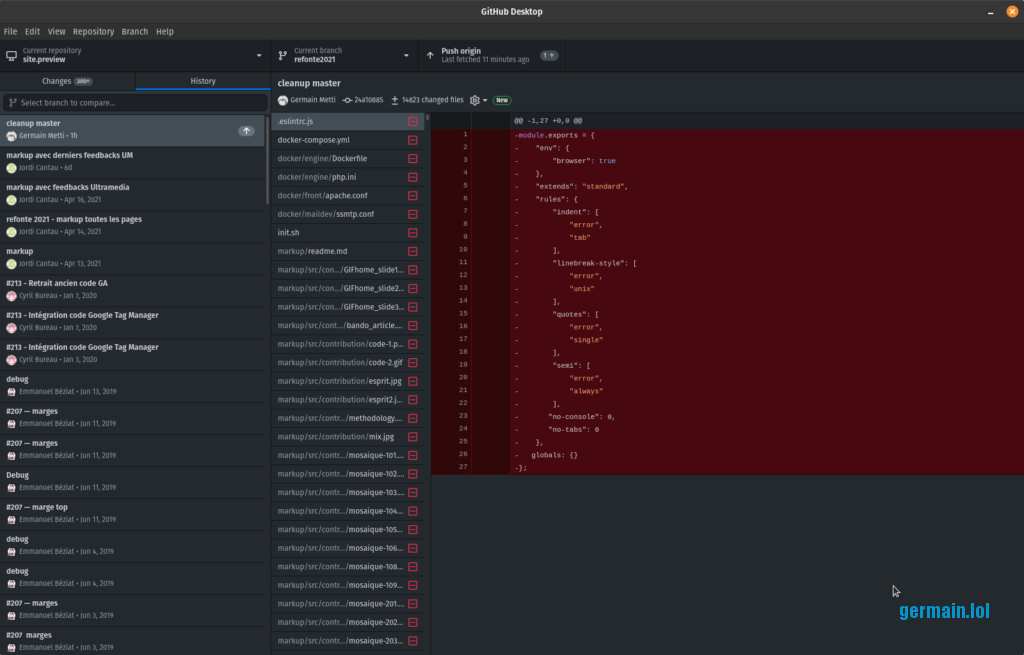Click Germain Metti's avatar in commit header

[x=283, y=100]
